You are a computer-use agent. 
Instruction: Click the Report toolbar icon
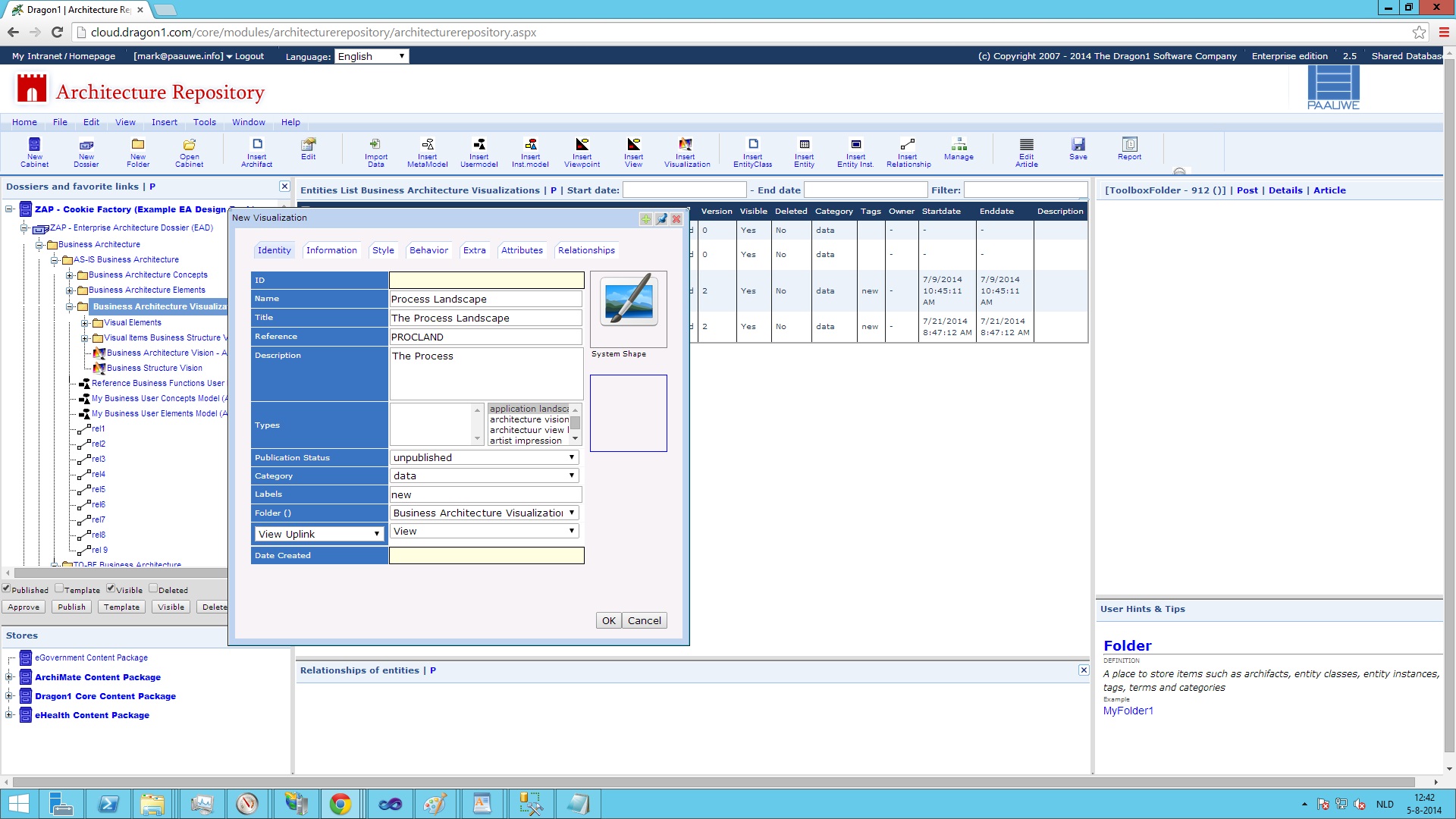1130,149
